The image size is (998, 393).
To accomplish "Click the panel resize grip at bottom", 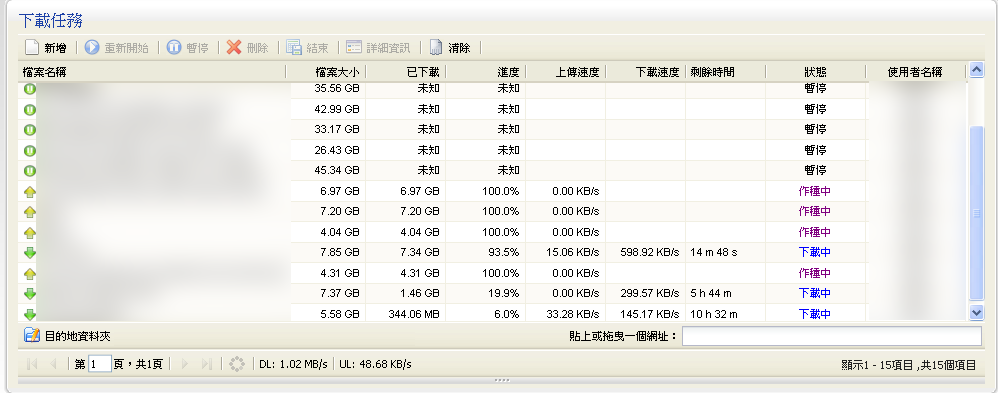I will pos(502,380).
